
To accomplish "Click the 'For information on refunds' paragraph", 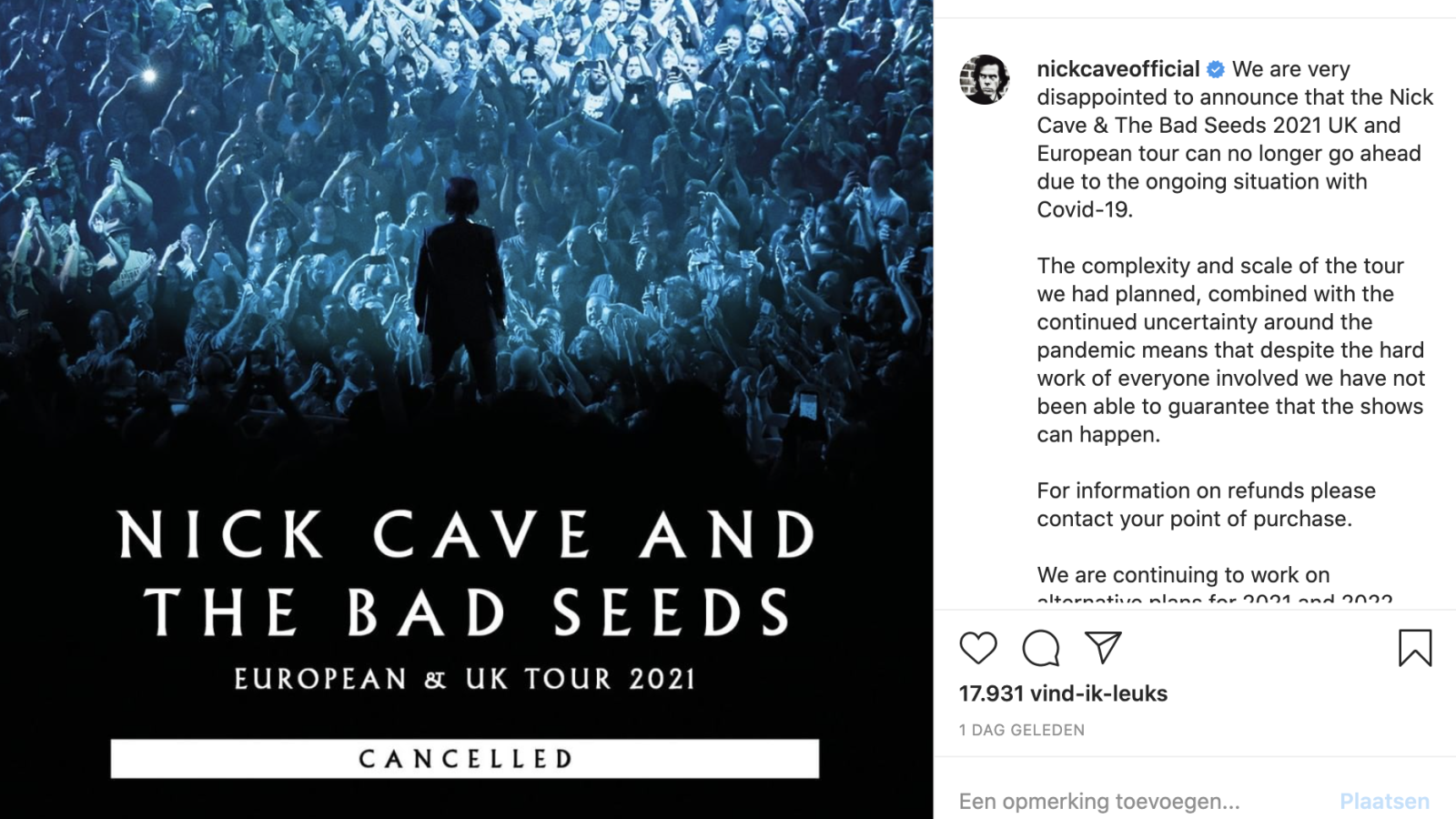I will click(1206, 504).
